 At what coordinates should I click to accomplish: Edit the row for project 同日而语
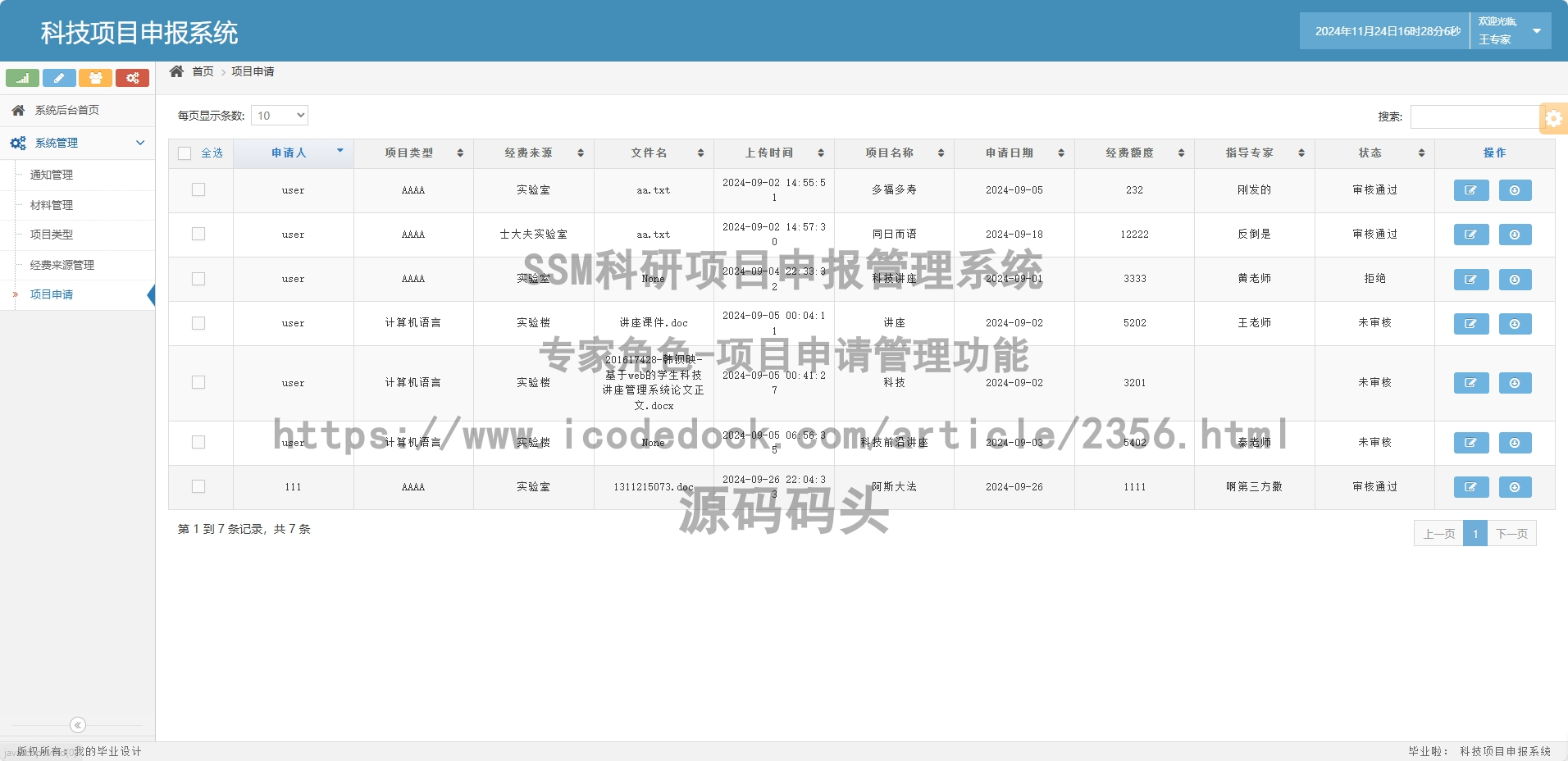1471,235
